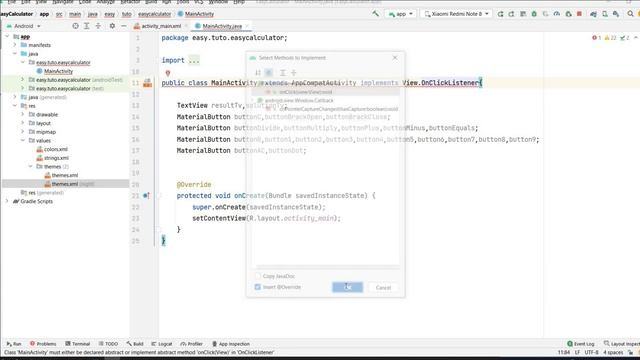Open the Build tool window tab

[135, 344]
